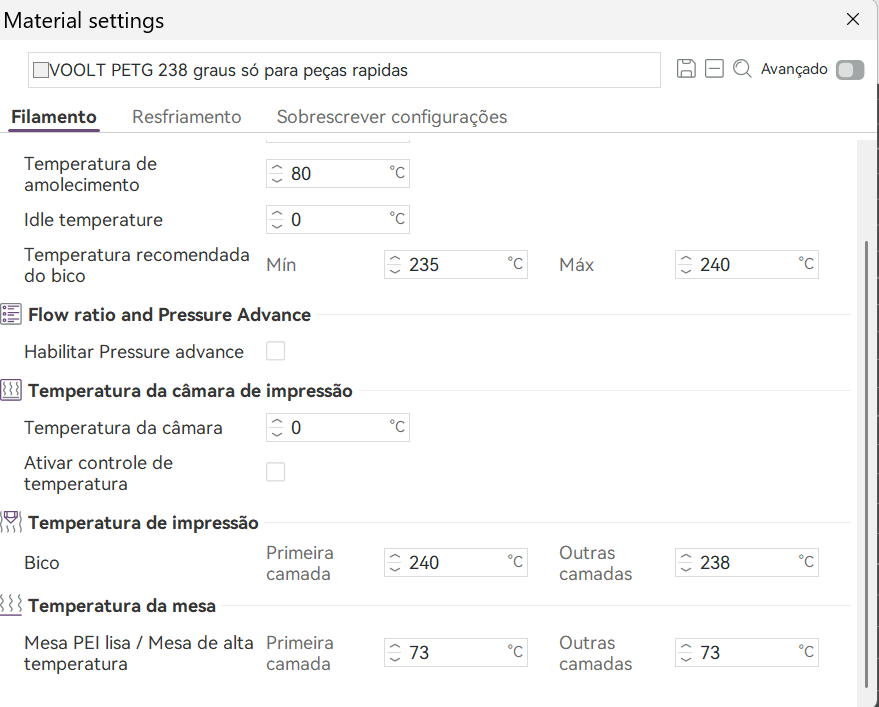Click the Temperatura de impressão heading

[x=144, y=523]
